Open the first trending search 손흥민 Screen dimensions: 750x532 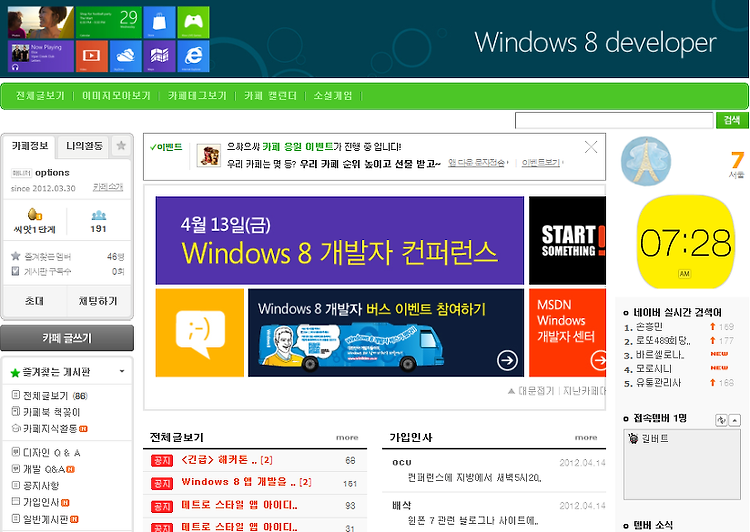[649, 327]
